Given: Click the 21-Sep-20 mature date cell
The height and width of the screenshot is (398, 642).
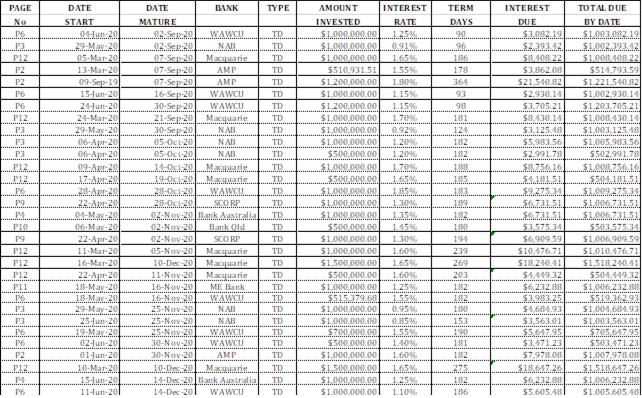Looking at the screenshot, I should [158, 118].
